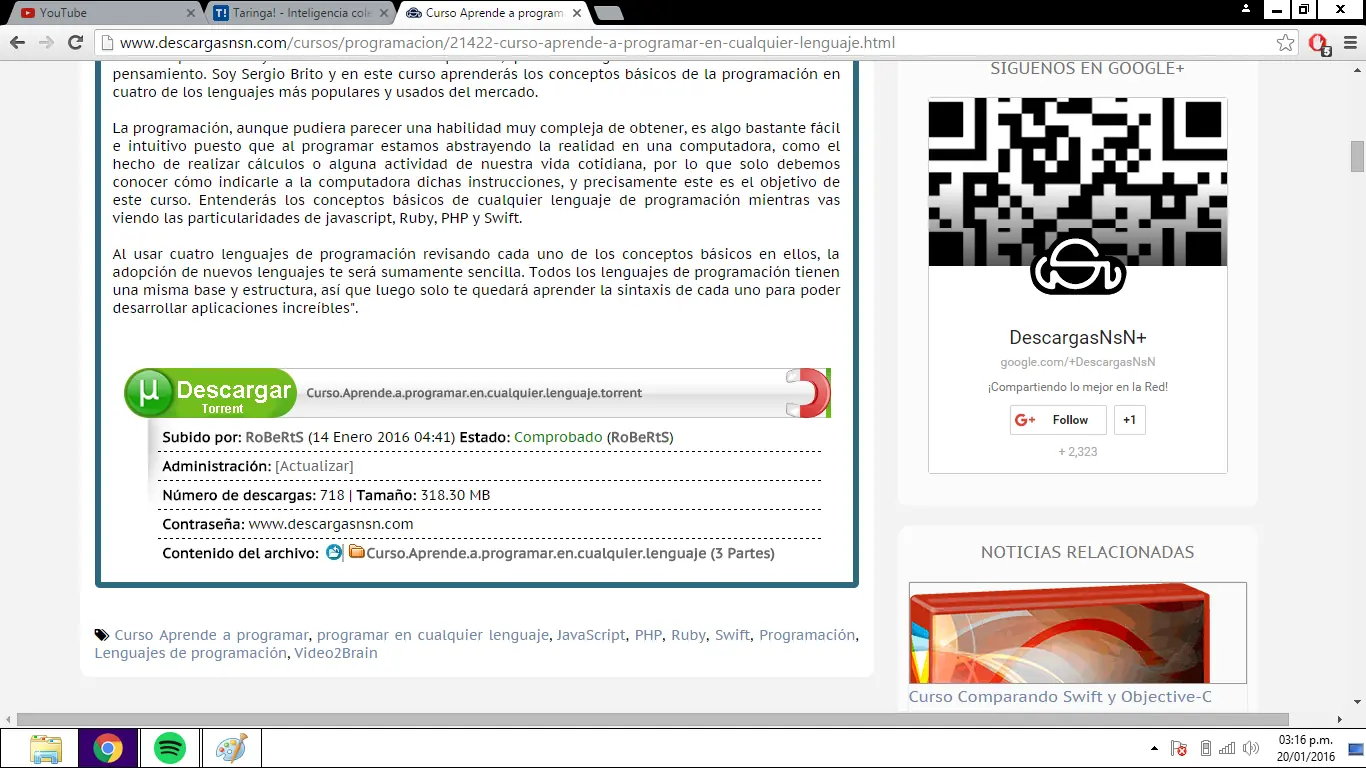The image size is (1366, 768).
Task: Open the Curso Aprende a programar tag
Action: (x=211, y=635)
